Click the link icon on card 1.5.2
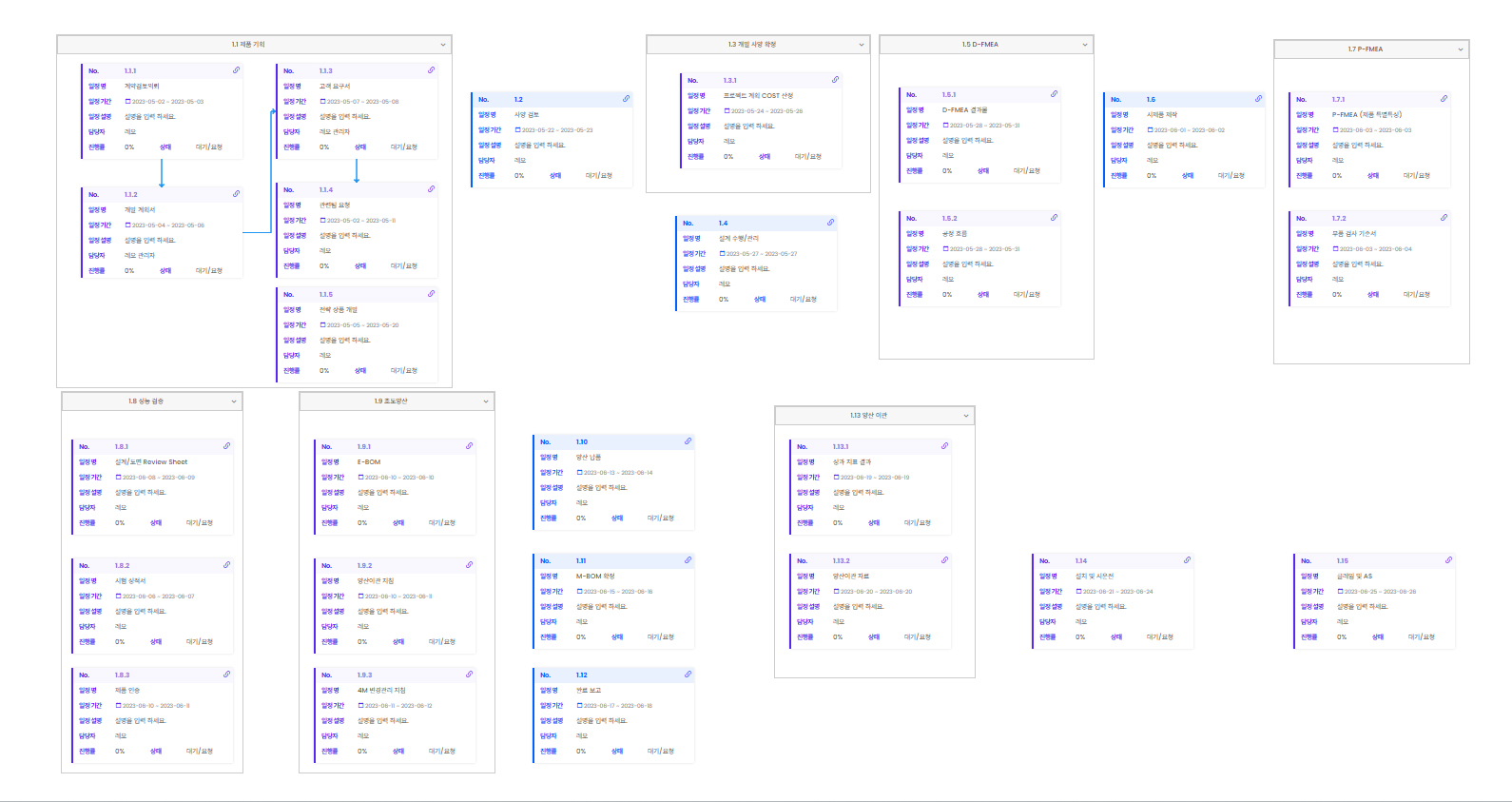 point(1054,218)
